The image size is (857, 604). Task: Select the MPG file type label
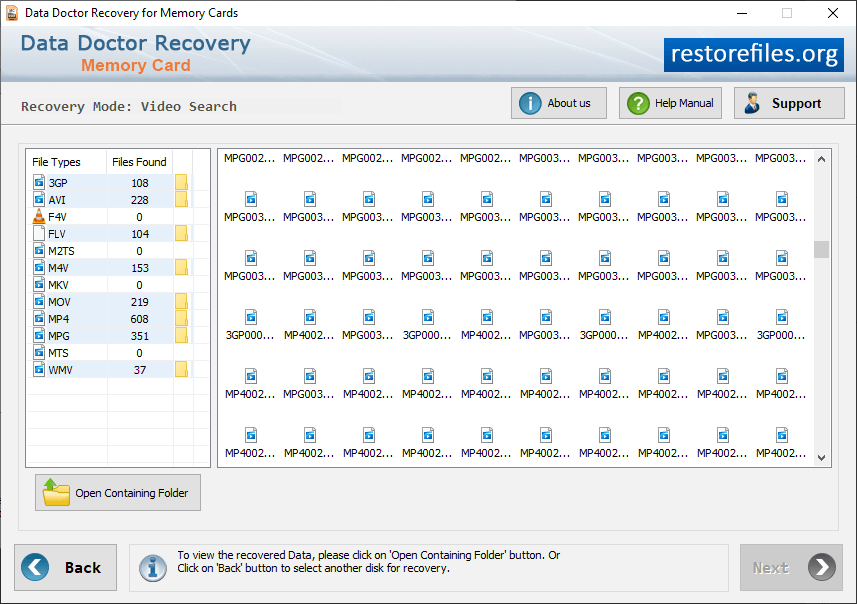58,336
